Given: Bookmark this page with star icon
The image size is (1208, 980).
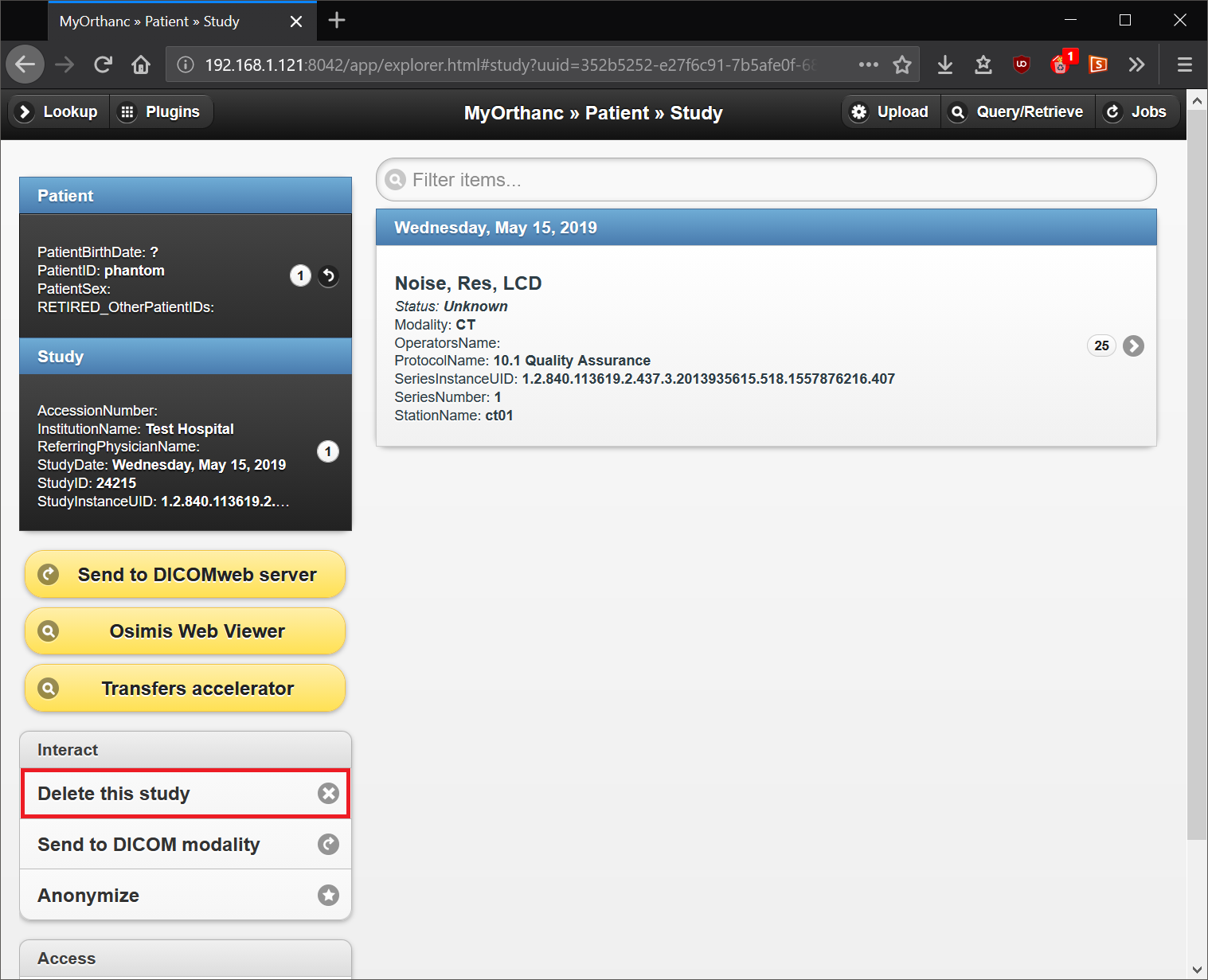Looking at the screenshot, I should click(902, 64).
